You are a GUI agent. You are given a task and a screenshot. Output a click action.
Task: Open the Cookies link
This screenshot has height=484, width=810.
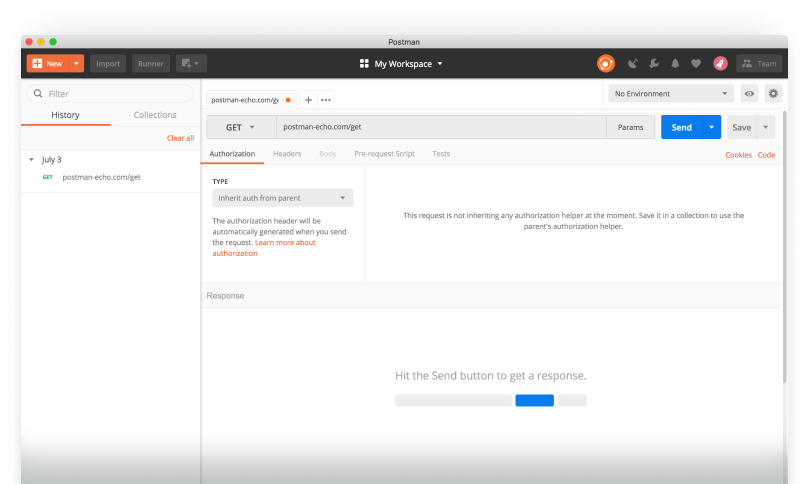pyautogui.click(x=738, y=155)
